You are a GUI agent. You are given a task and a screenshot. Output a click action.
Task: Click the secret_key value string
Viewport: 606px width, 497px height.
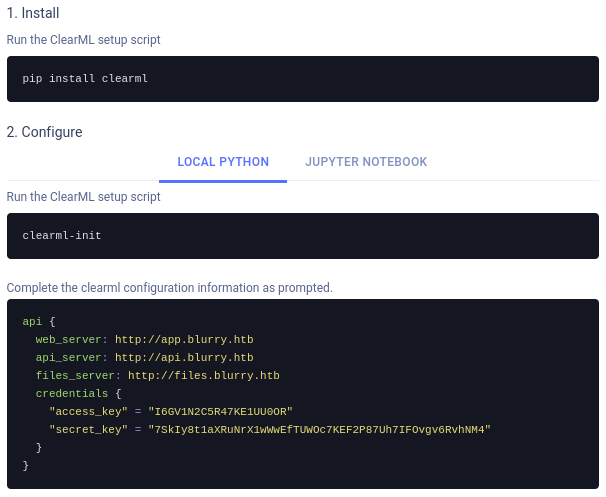320,430
